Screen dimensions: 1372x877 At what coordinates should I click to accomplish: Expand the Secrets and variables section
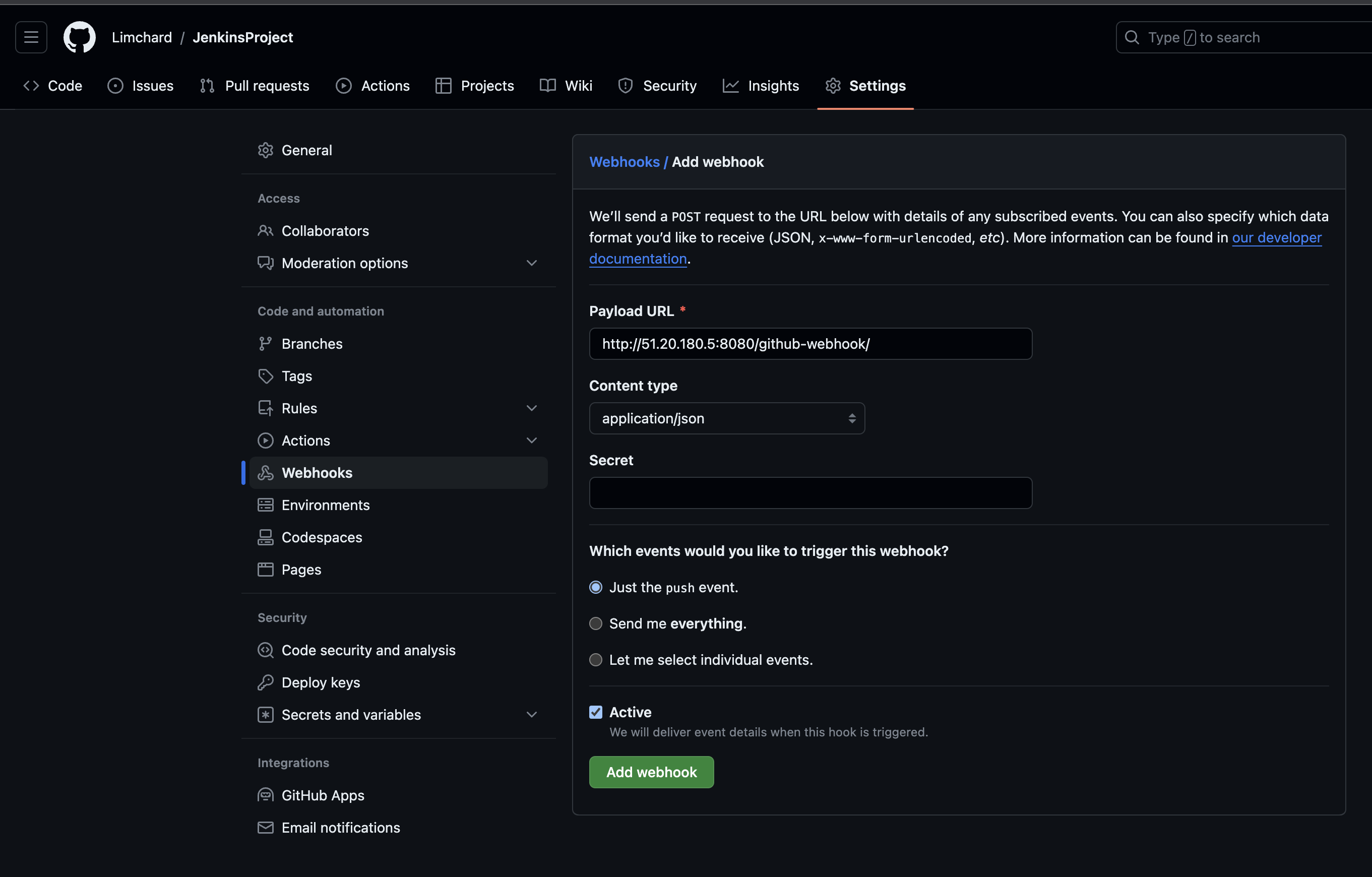tap(532, 715)
